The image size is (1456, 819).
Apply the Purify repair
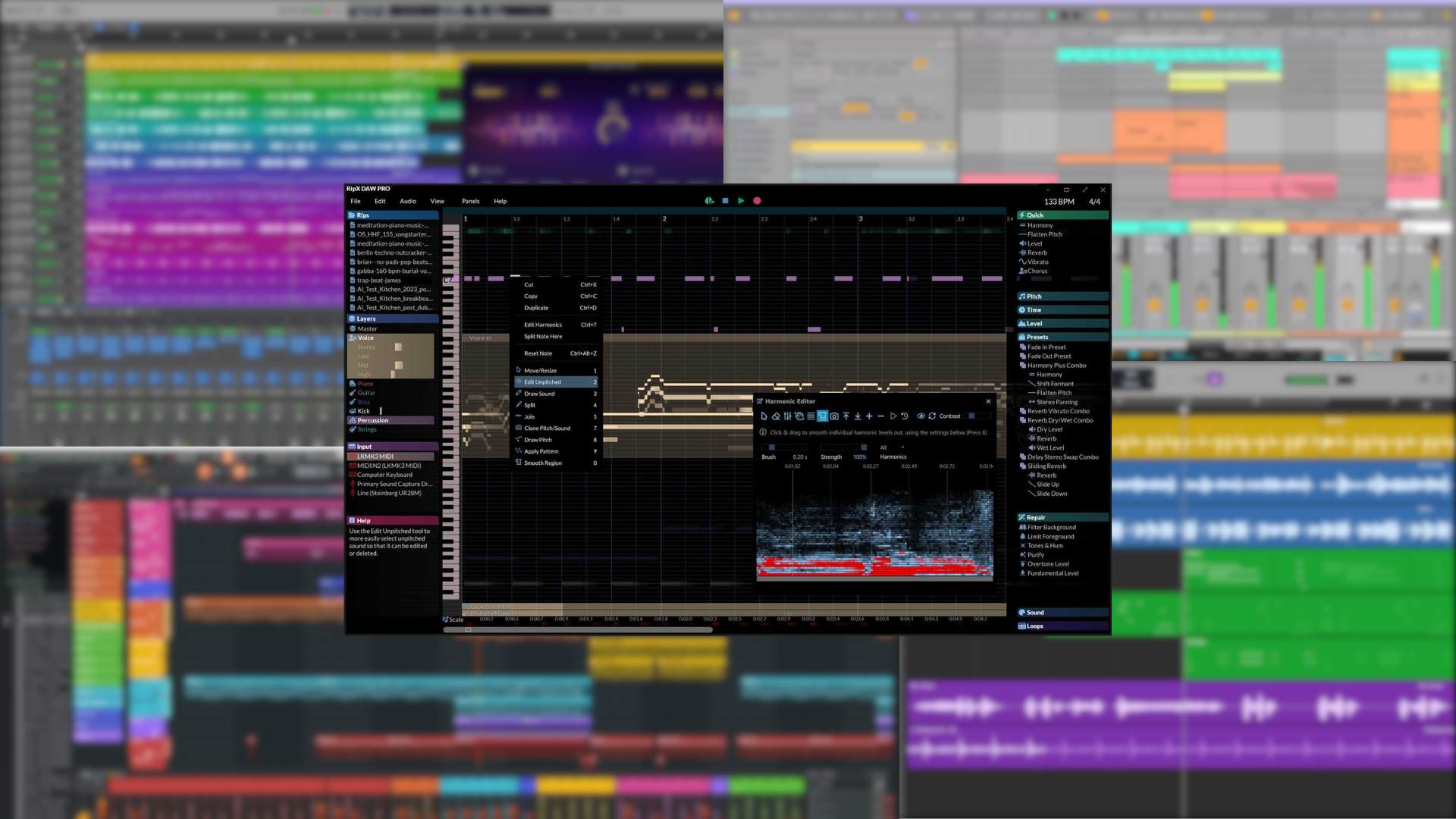[1031, 555]
